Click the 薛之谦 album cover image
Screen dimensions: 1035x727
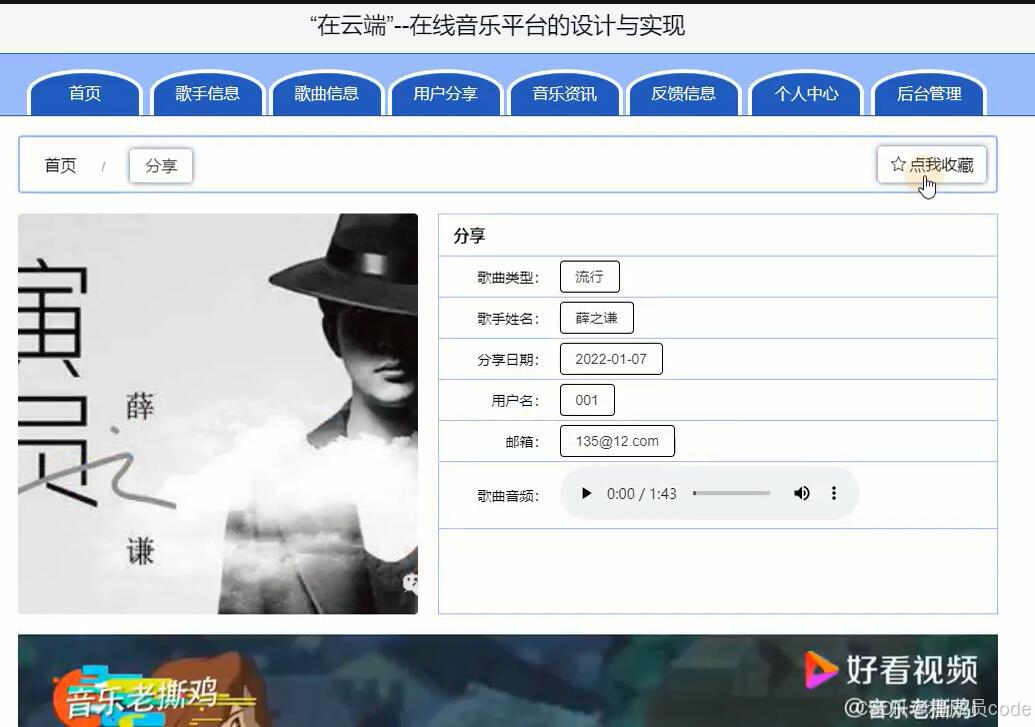pyautogui.click(x=217, y=412)
